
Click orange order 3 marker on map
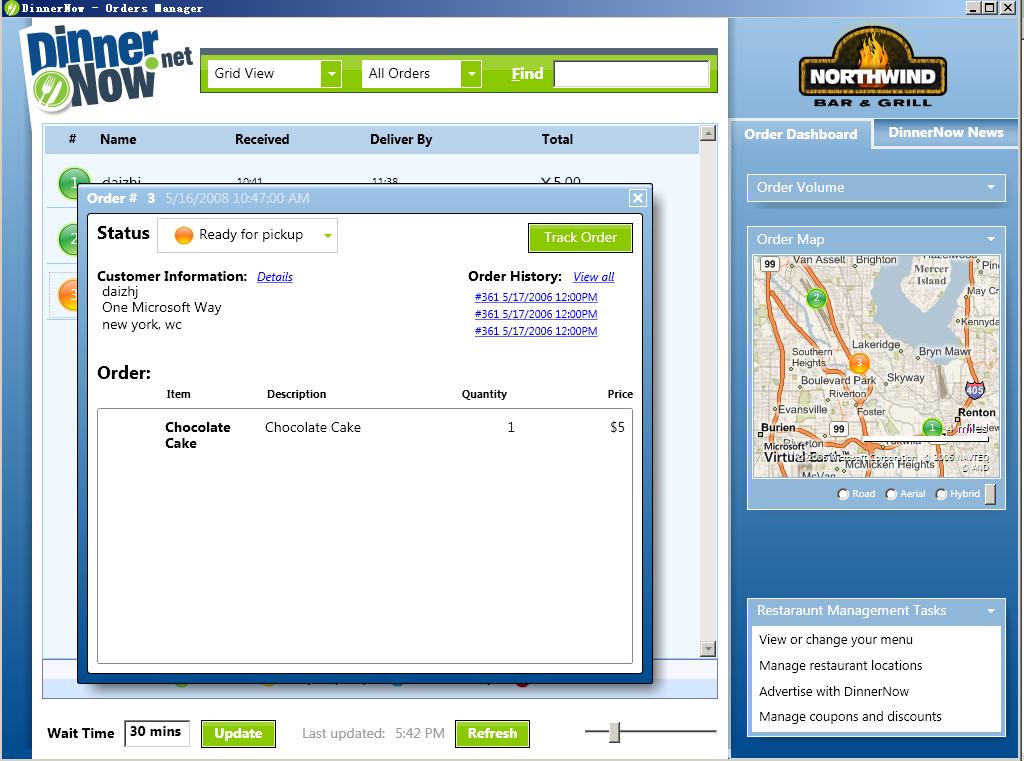point(859,363)
